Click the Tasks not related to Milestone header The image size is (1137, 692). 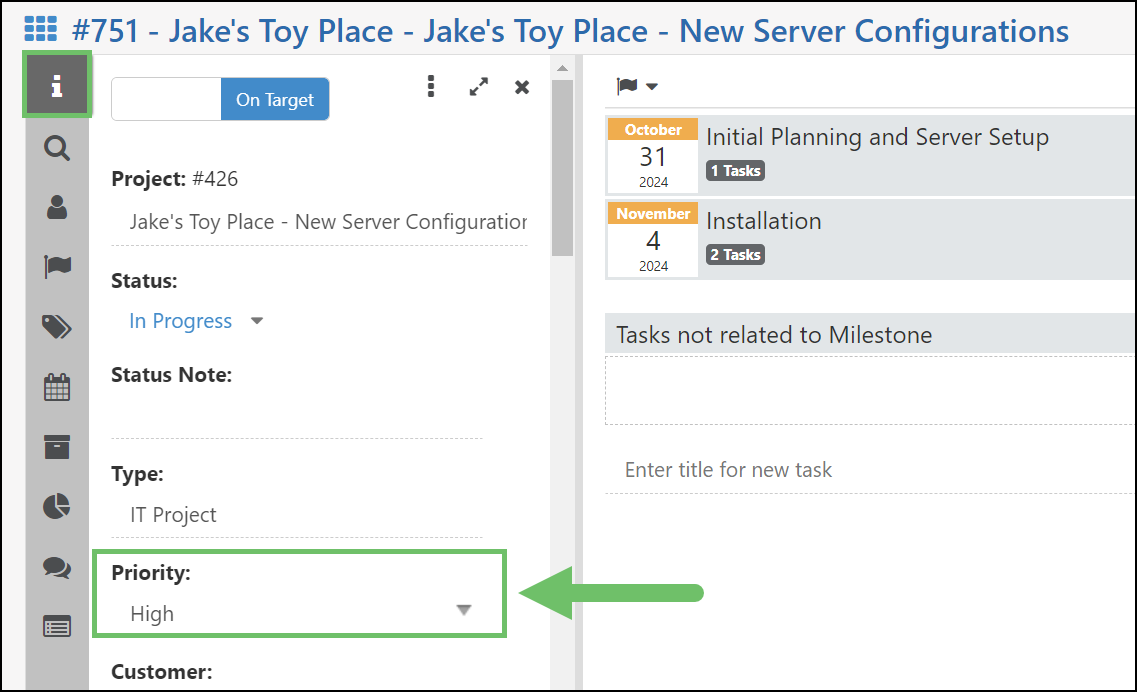pyautogui.click(x=869, y=334)
